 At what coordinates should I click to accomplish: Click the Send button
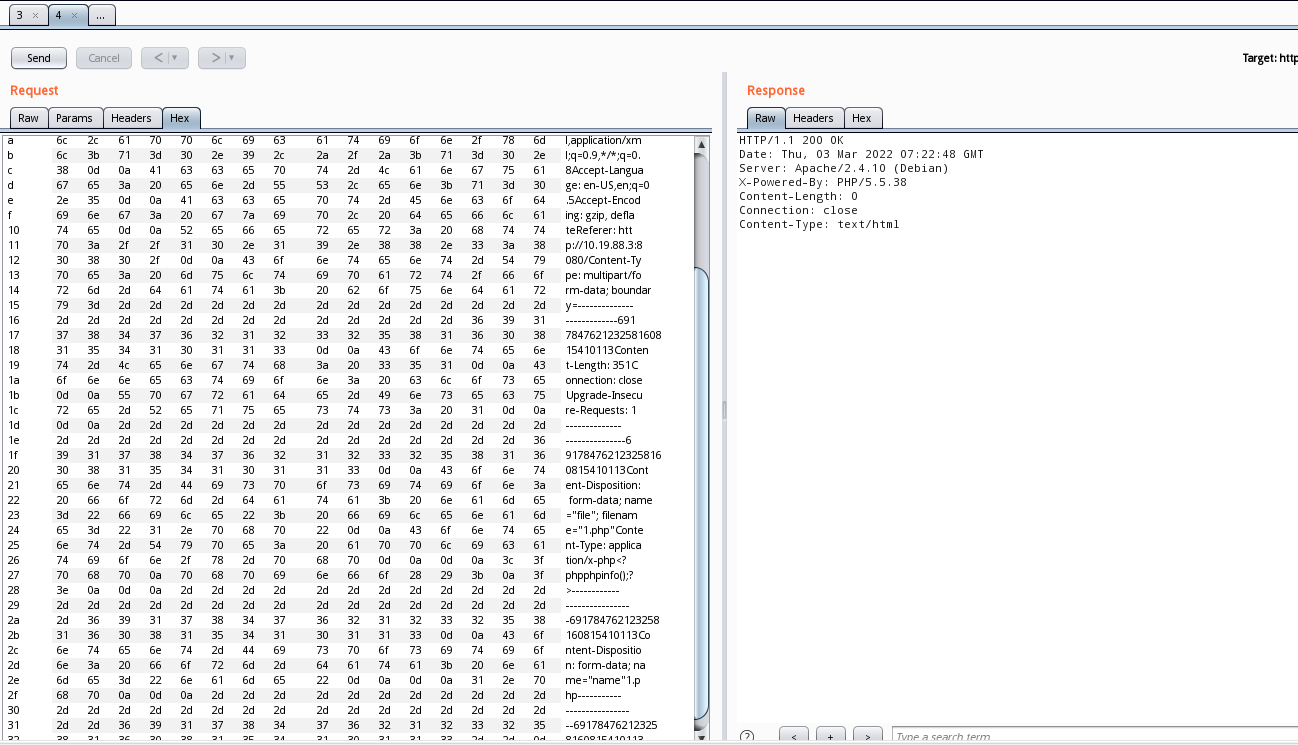pos(39,58)
